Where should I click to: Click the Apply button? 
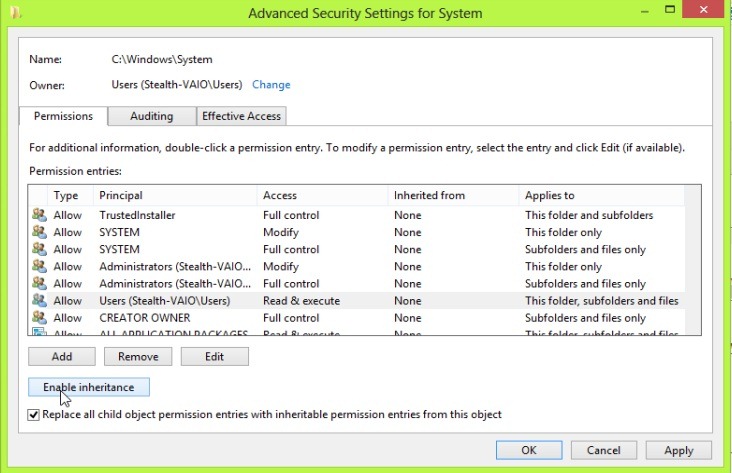[679, 450]
